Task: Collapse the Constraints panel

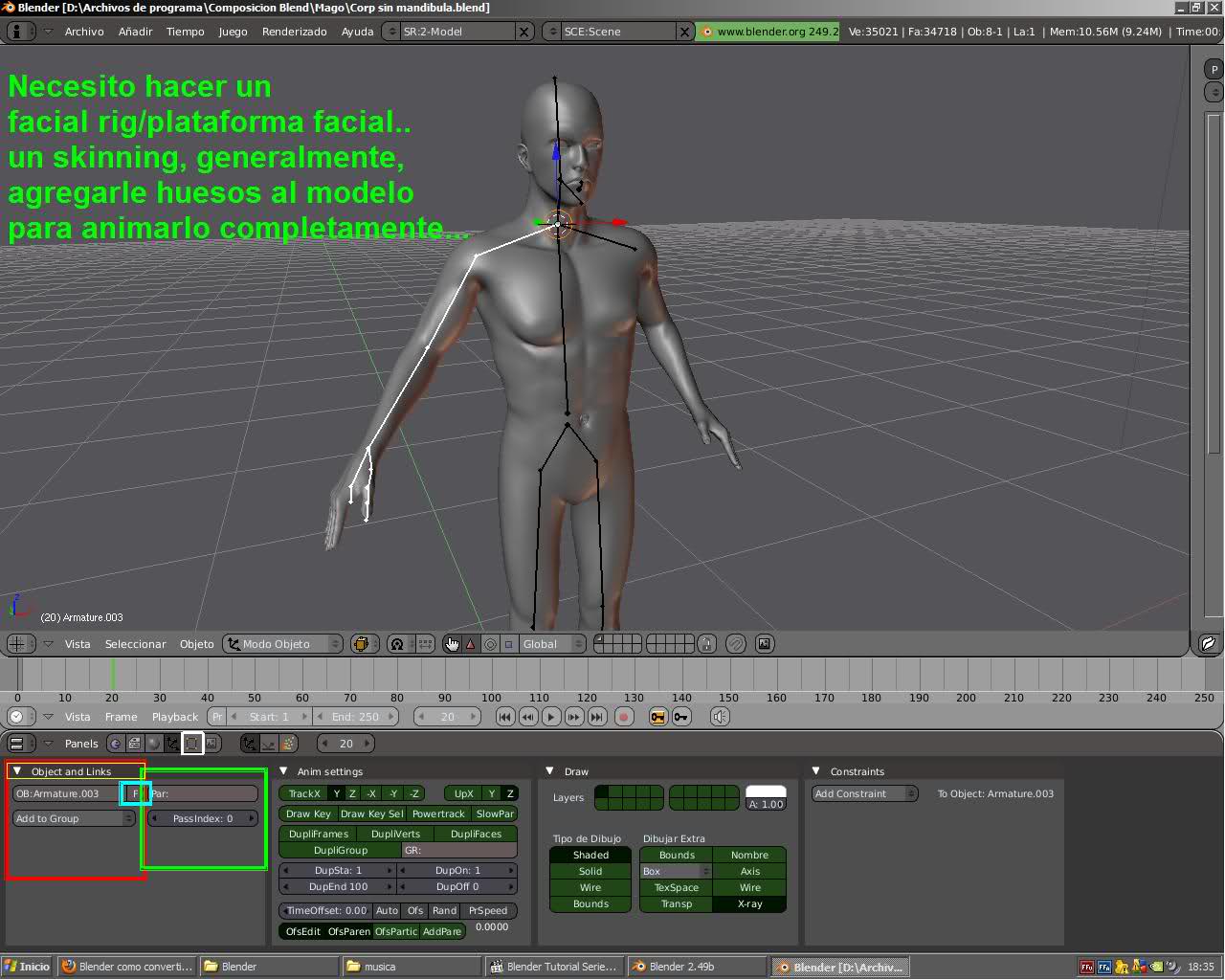Action: [816, 770]
